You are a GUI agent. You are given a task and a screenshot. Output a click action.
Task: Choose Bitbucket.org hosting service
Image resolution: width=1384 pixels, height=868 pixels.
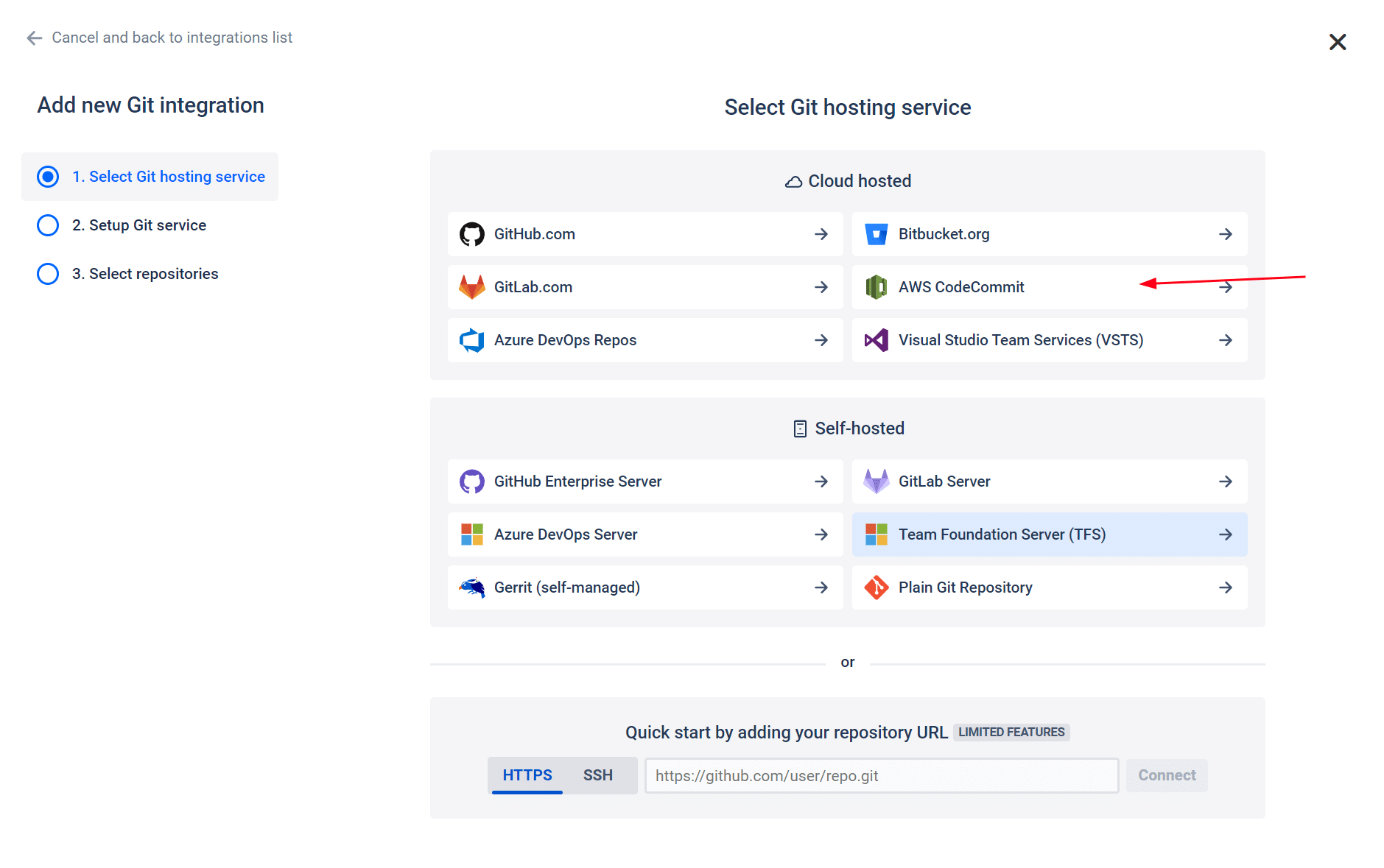pyautogui.click(x=1050, y=234)
